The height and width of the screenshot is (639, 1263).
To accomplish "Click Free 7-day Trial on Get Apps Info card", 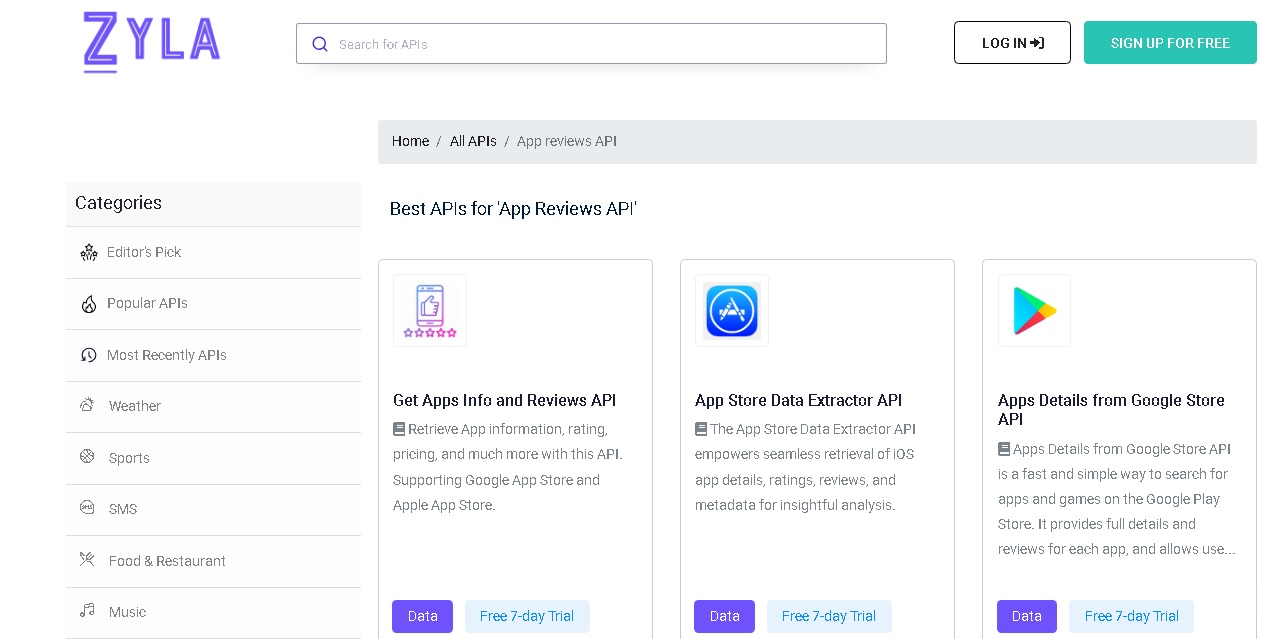I will (x=527, y=616).
